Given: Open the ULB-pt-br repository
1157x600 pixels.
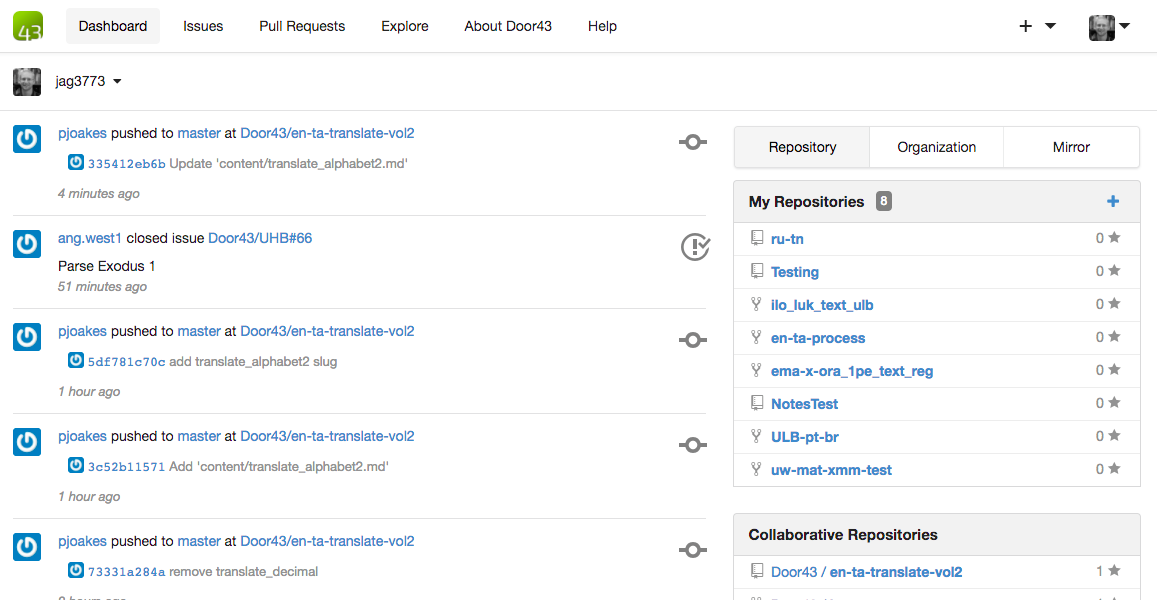Looking at the screenshot, I should [804, 437].
